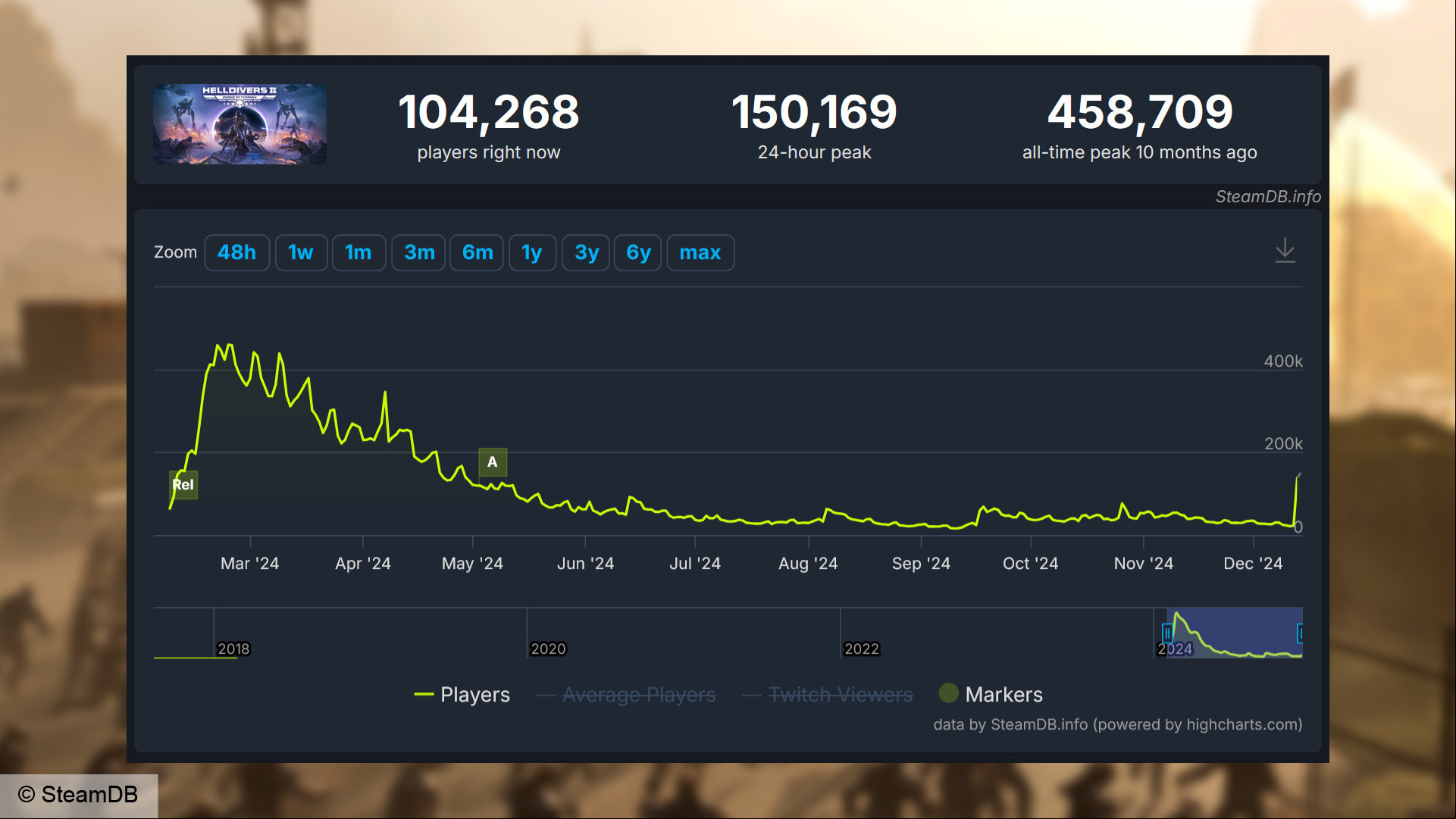Grab the right navigator range handle
This screenshot has height=819, width=1456.
click(x=1300, y=633)
